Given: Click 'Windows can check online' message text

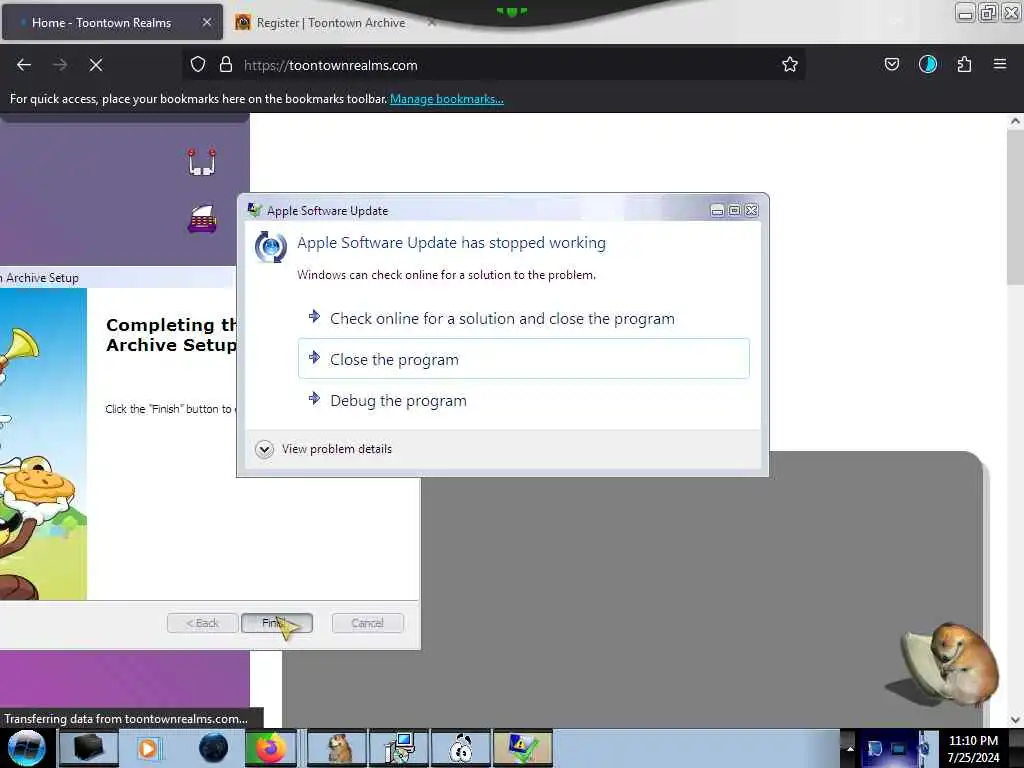Looking at the screenshot, I should click(x=446, y=275).
